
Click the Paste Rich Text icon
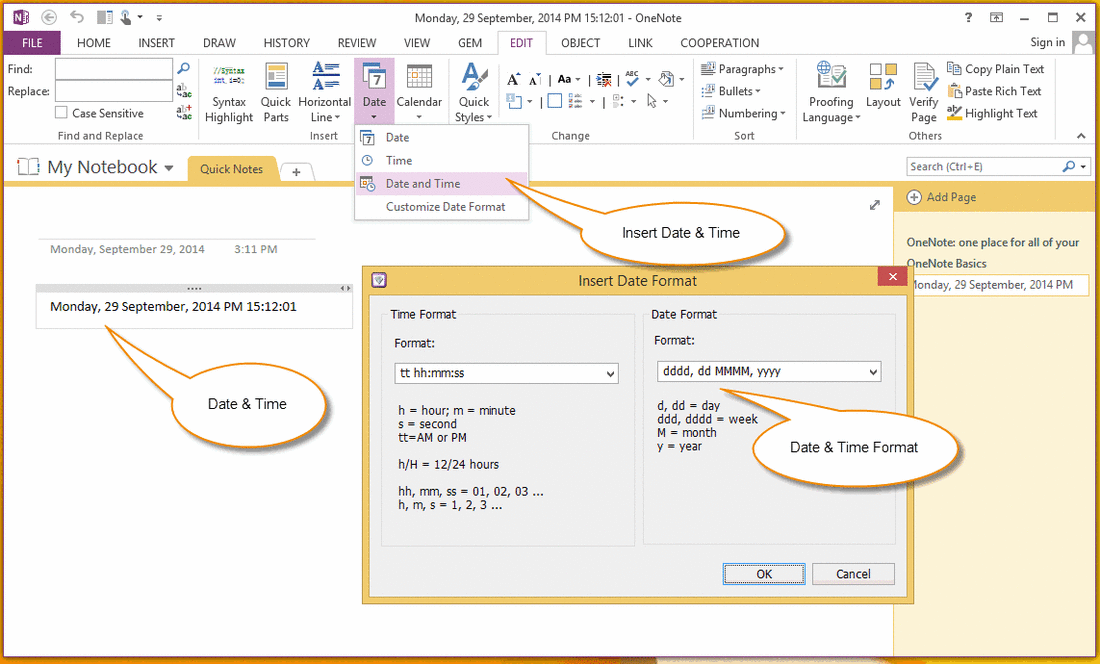(x=995, y=90)
